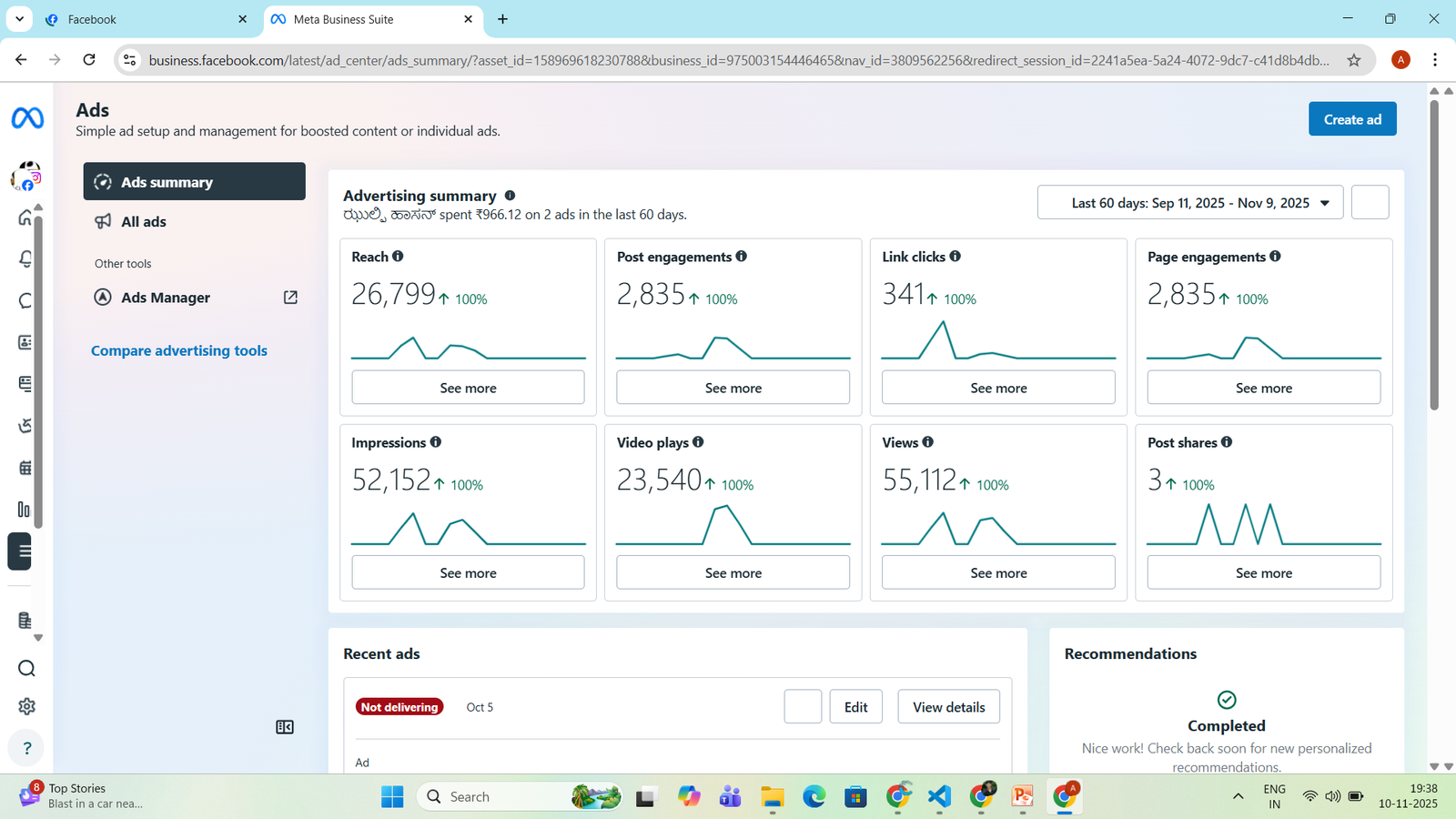Click the bar chart Insights sidebar icon

point(25,510)
